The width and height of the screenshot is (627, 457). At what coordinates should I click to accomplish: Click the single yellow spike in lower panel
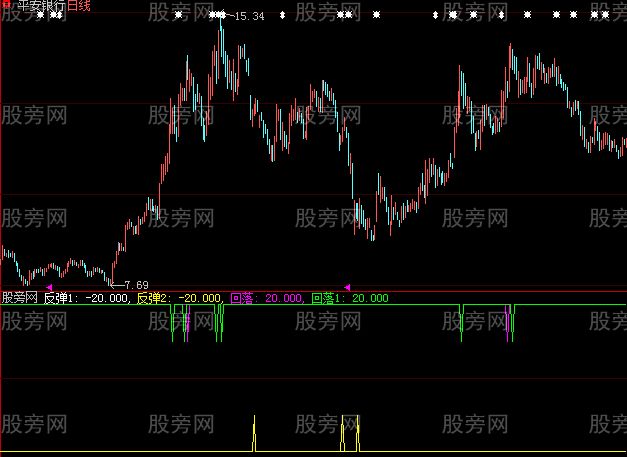click(x=254, y=432)
